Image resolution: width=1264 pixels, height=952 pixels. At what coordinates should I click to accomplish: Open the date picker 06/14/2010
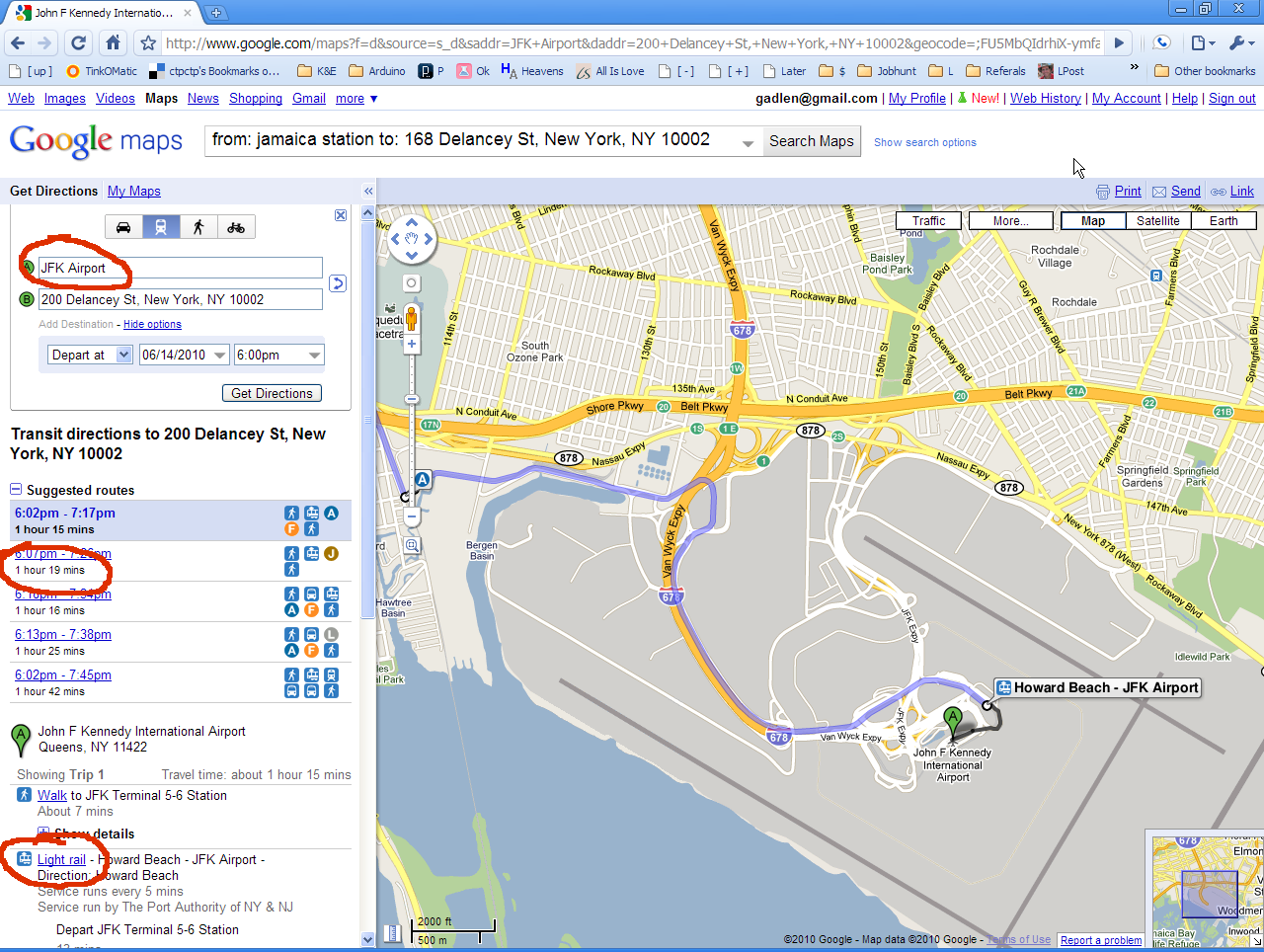click(x=184, y=355)
